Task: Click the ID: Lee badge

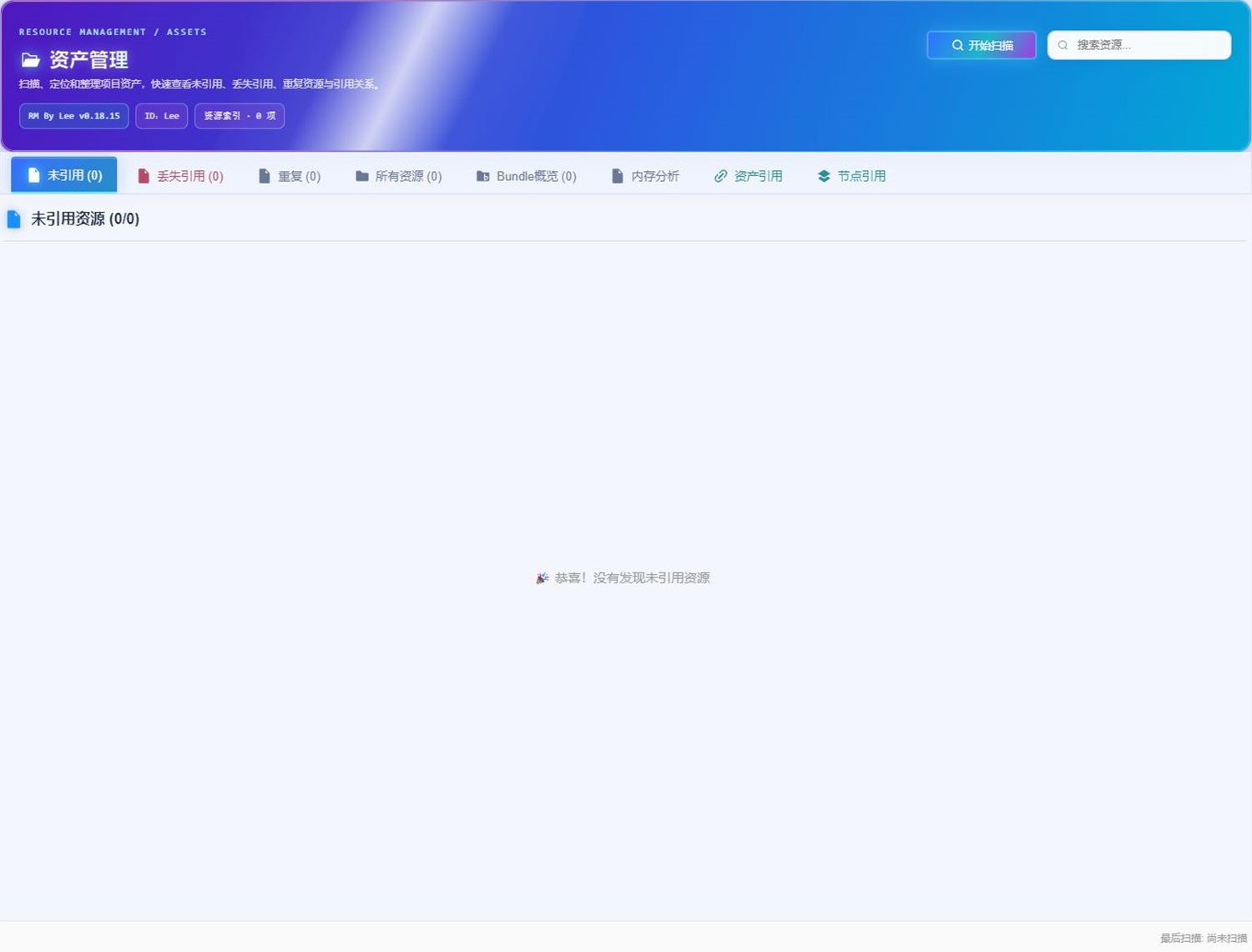Action: tap(162, 116)
